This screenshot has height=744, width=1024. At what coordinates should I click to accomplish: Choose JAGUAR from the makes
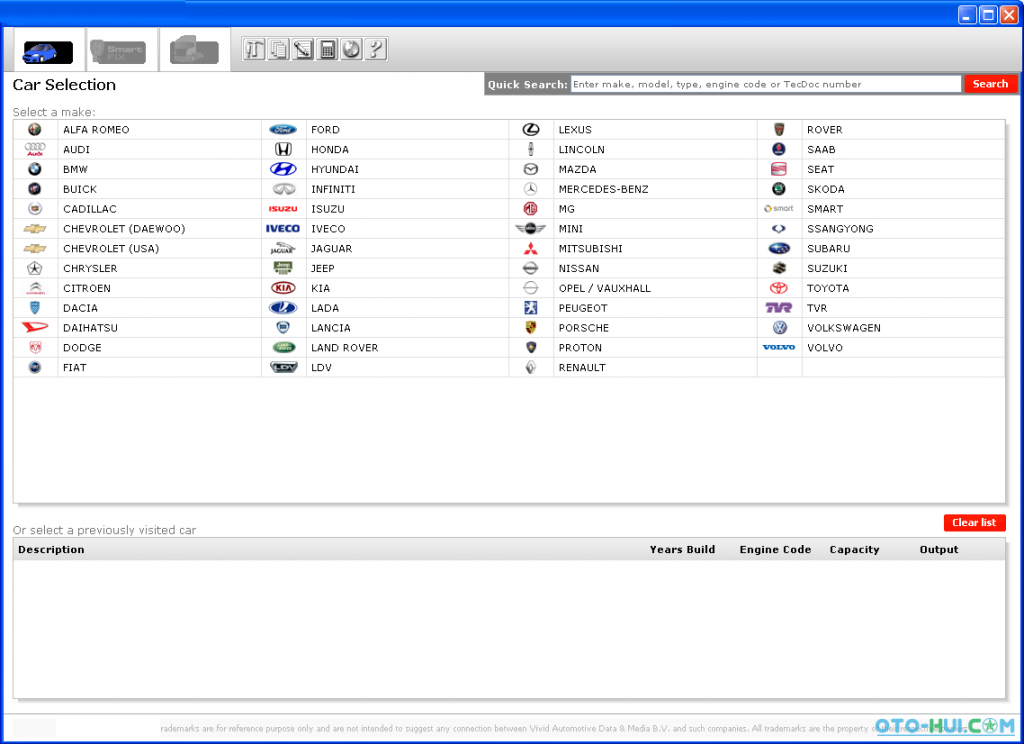click(x=331, y=249)
